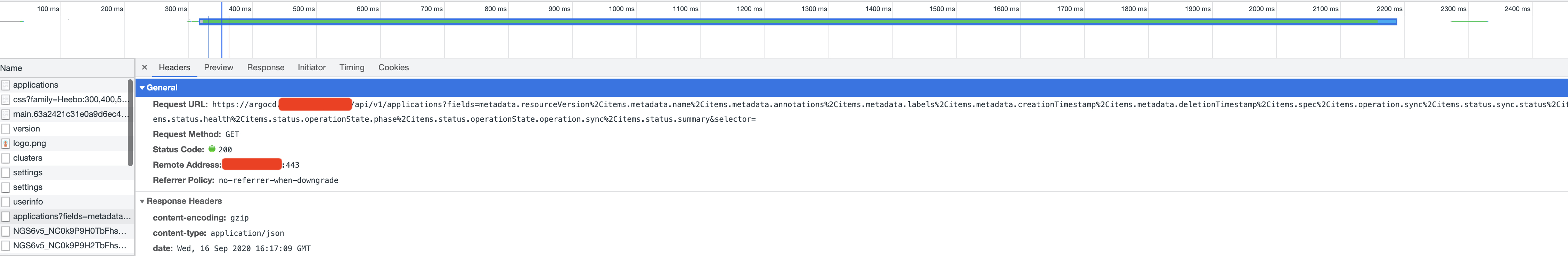This screenshot has height=256, width=1568.
Task: Click the no-referrer-when-downgrade policy value
Action: 278,181
